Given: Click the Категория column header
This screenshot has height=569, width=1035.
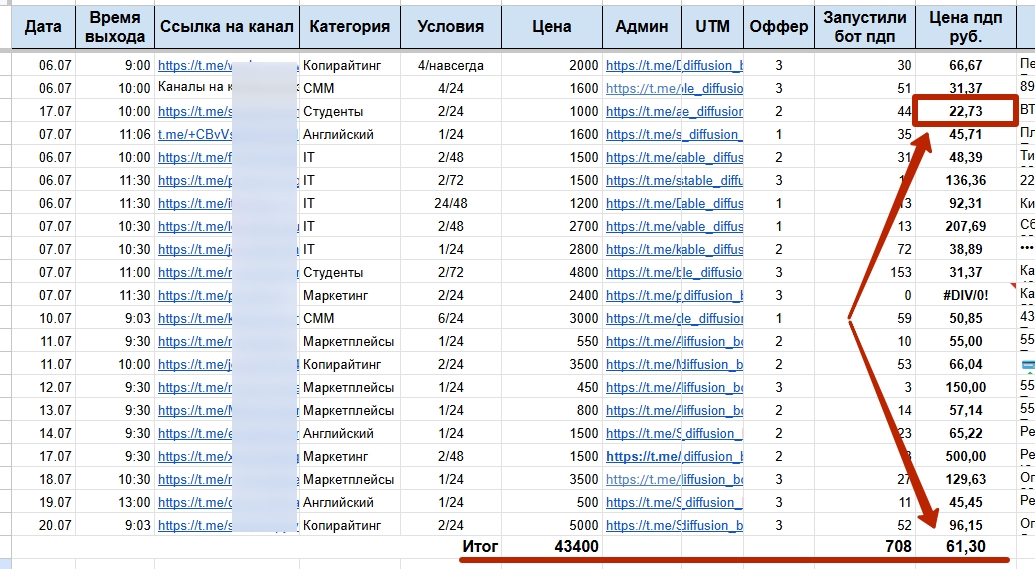Looking at the screenshot, I should [350, 26].
